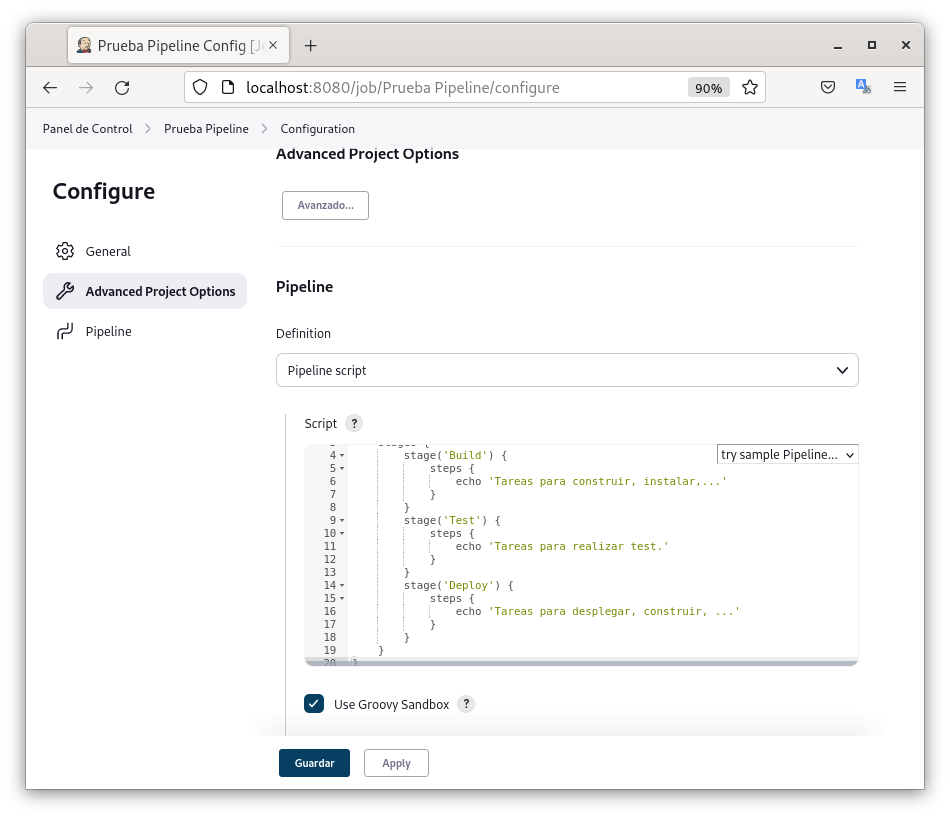950x818 pixels.
Task: Navigate to Panel de Control breadcrumb
Action: 87,129
